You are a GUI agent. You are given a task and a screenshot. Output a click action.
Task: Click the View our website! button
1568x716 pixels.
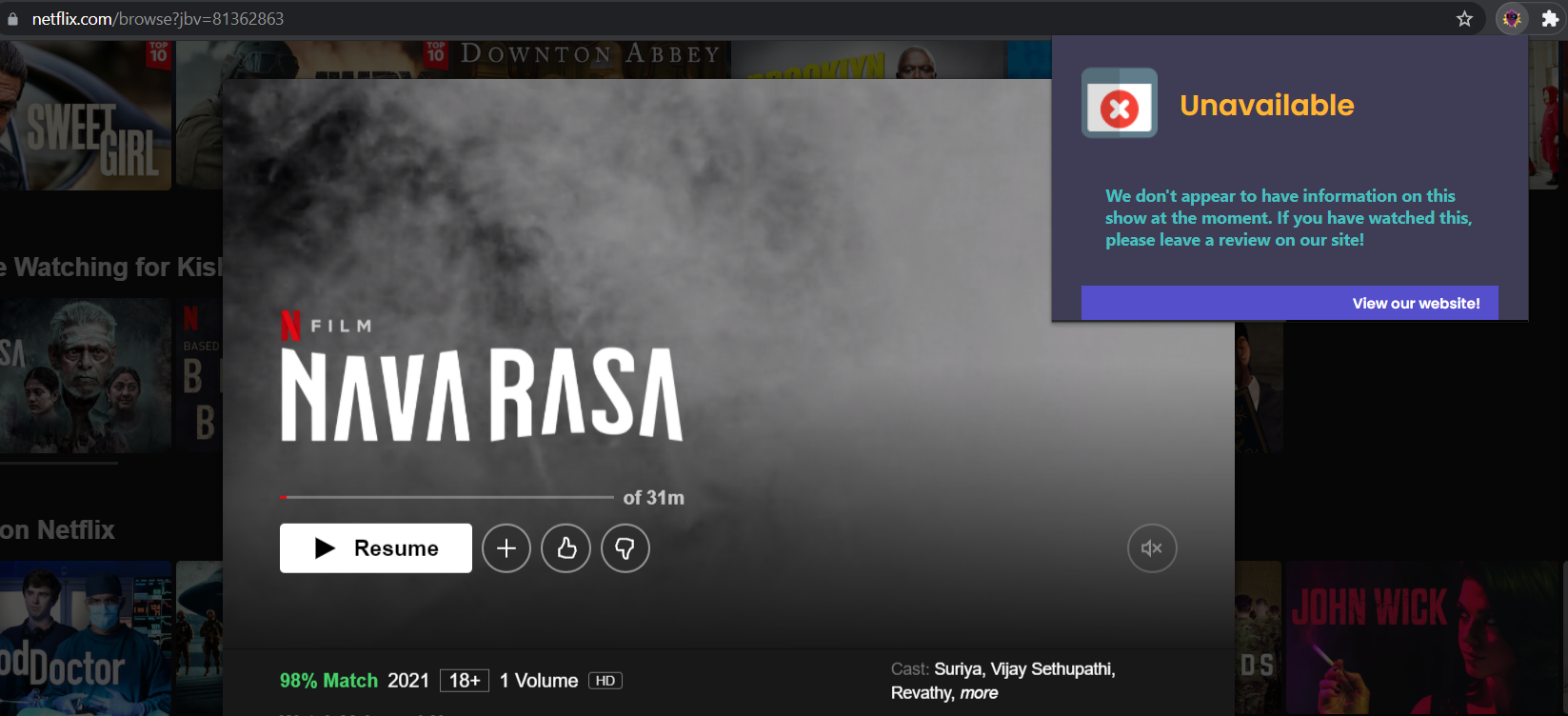click(x=1290, y=303)
